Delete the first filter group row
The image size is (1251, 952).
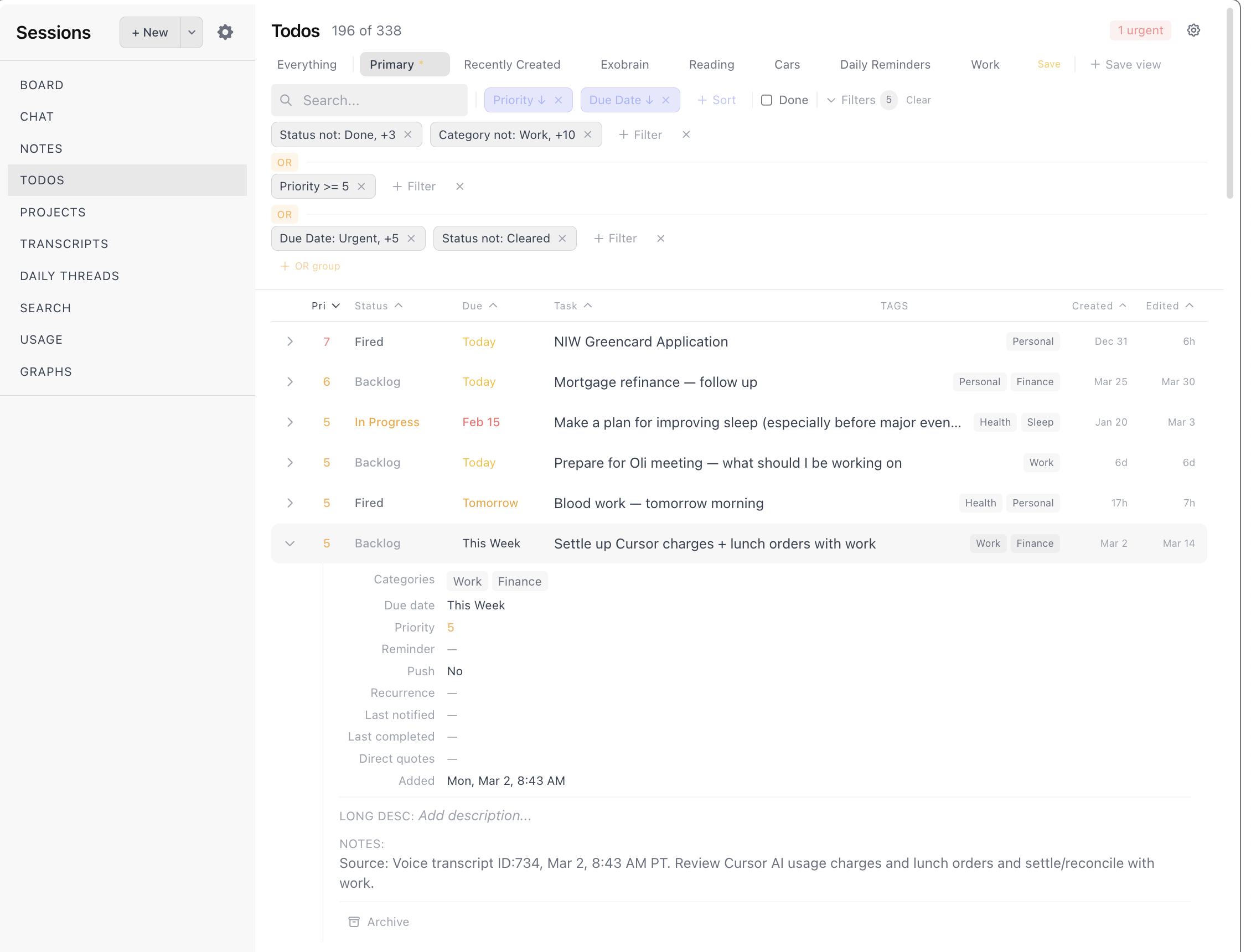[x=686, y=135]
